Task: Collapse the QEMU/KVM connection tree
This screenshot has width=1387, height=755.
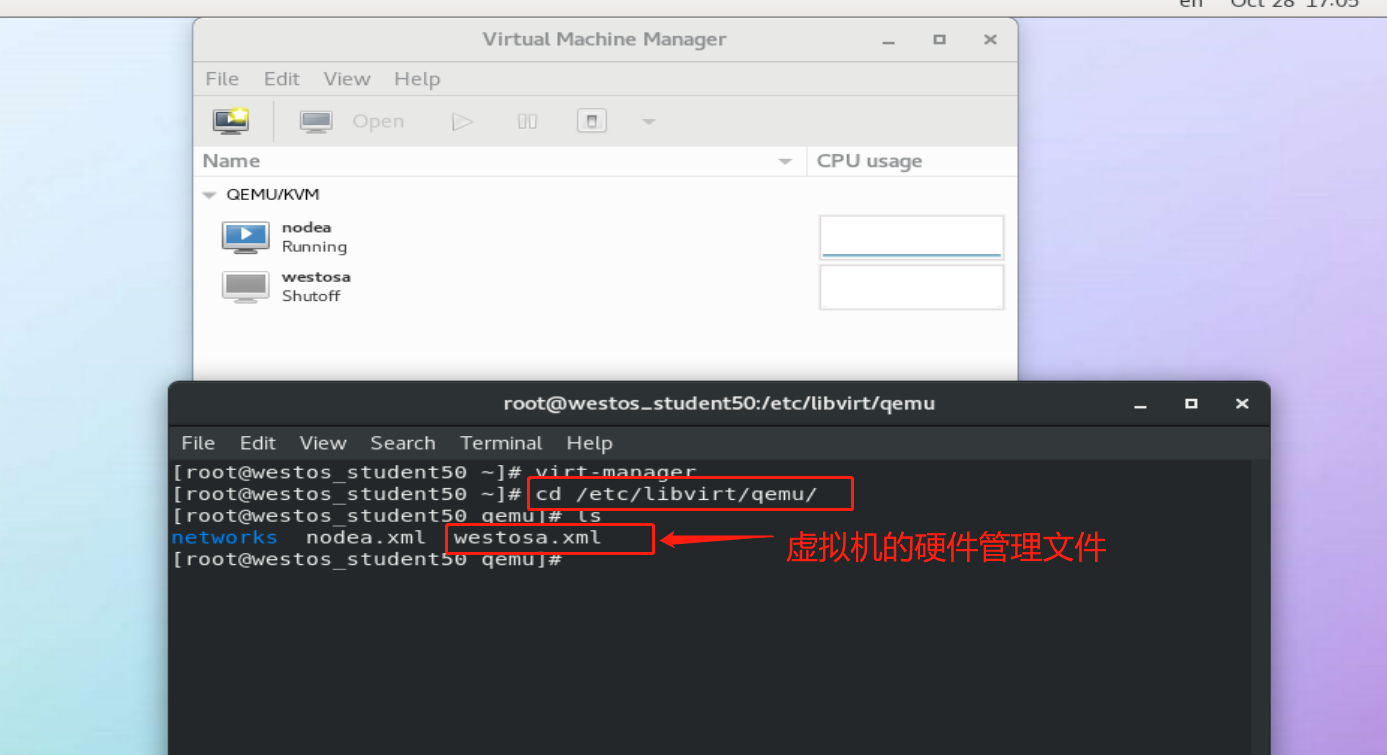Action: (209, 195)
